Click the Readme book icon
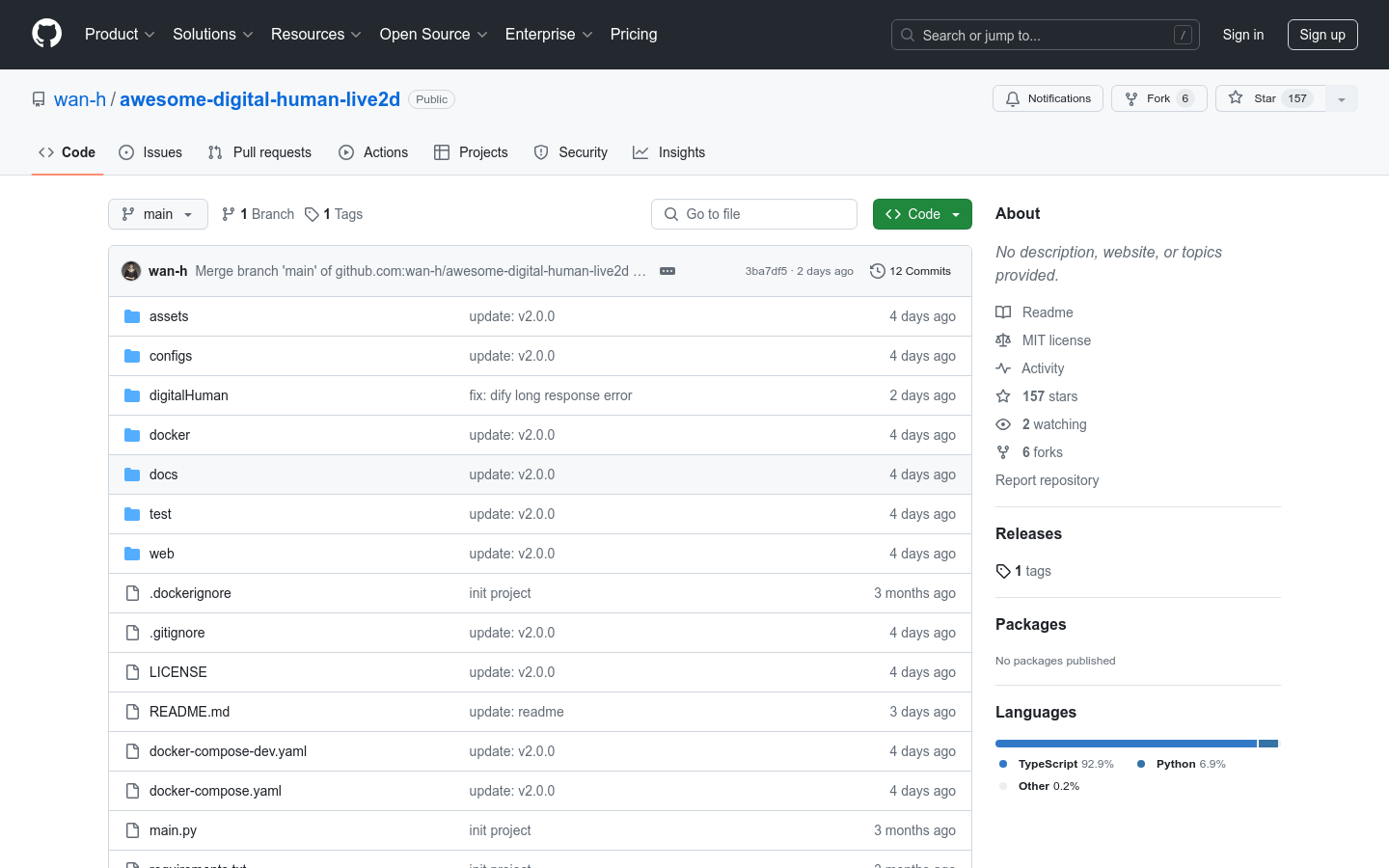Viewport: 1389px width, 868px height. (1003, 312)
